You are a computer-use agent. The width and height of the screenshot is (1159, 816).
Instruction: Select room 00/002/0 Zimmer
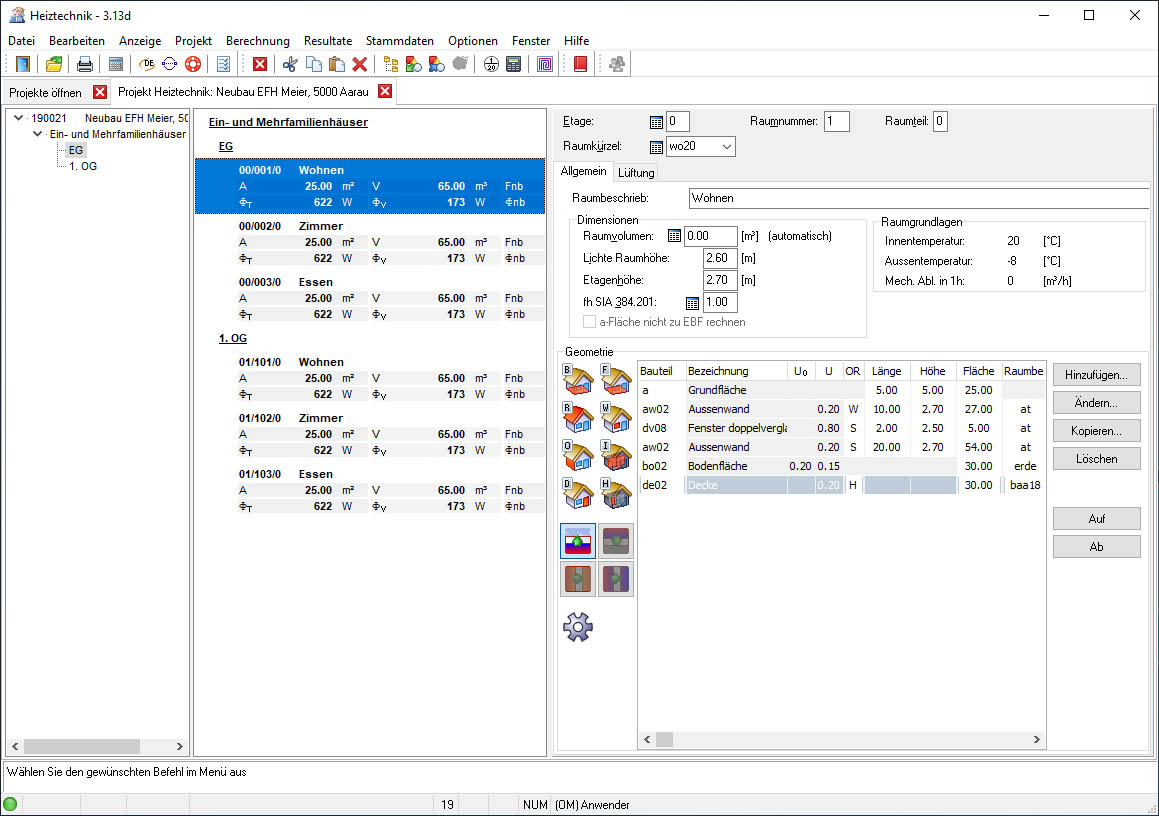tap(370, 242)
